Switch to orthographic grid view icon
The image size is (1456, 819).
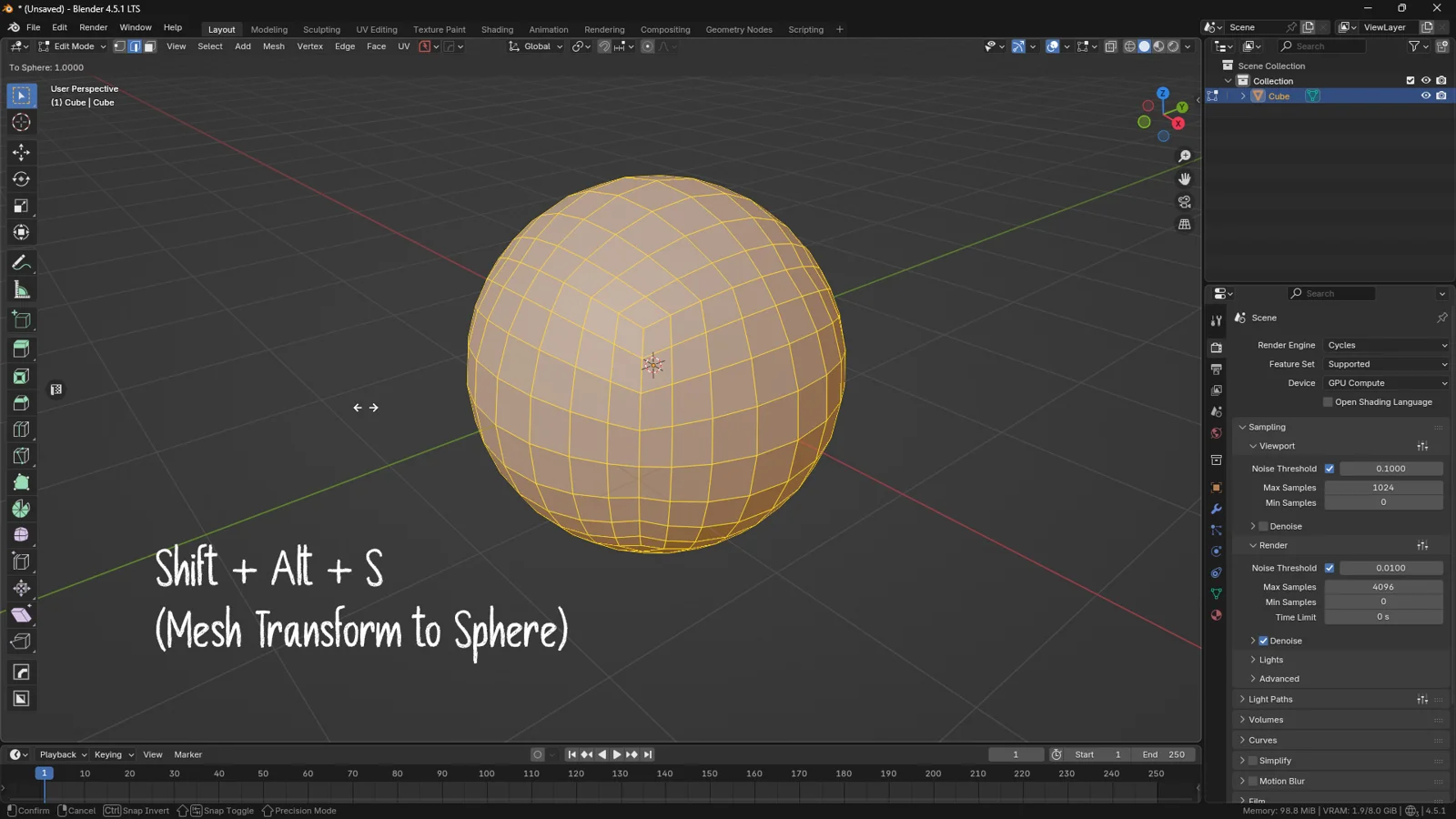(1184, 225)
